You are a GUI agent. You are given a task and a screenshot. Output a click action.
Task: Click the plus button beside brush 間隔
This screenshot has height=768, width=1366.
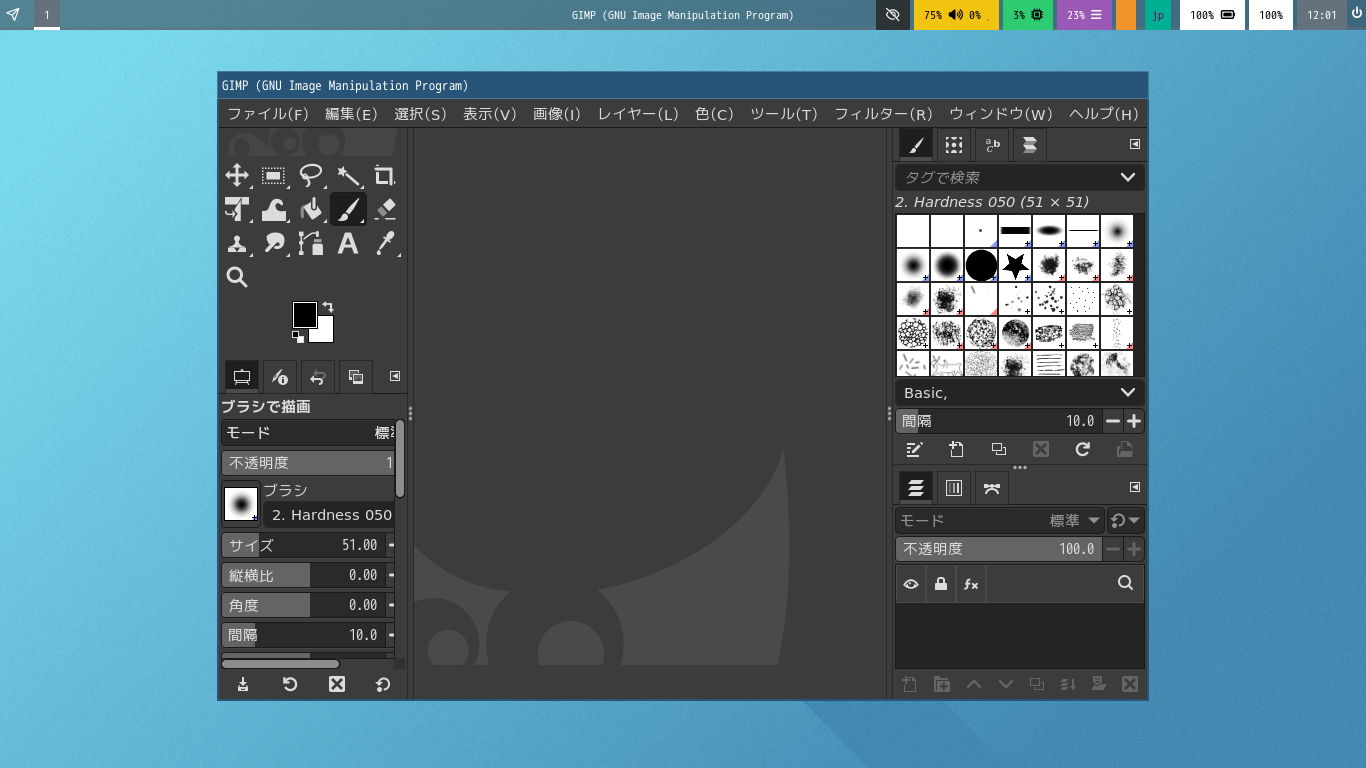(x=1133, y=421)
